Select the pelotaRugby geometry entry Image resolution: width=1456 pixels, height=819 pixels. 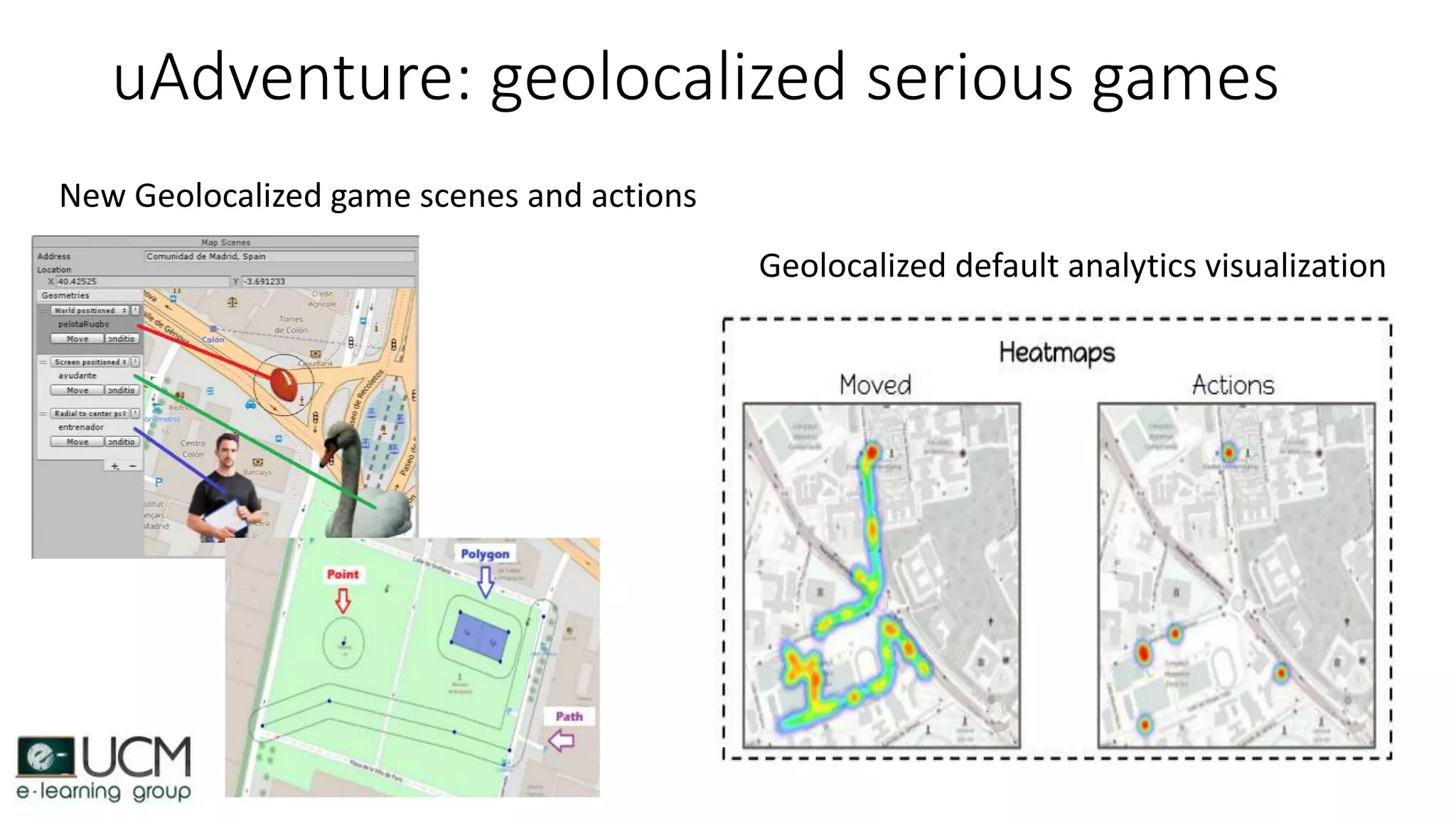coord(84,324)
